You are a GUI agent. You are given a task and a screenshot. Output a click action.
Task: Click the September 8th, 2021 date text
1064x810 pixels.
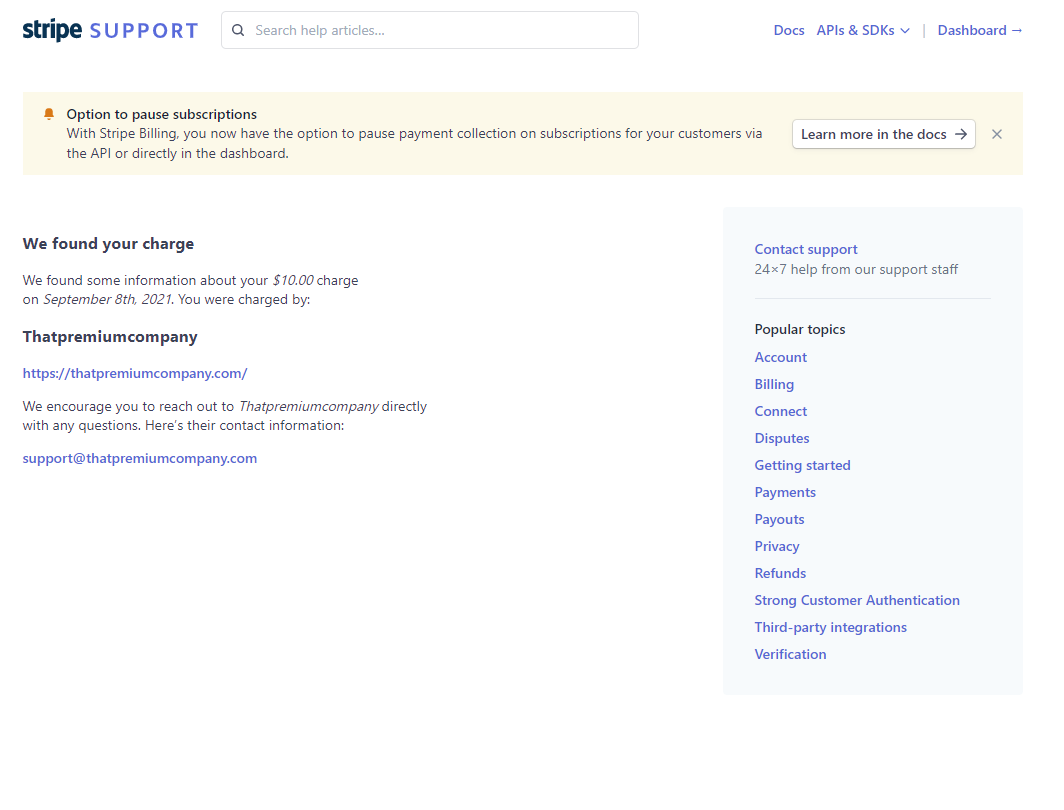(108, 299)
